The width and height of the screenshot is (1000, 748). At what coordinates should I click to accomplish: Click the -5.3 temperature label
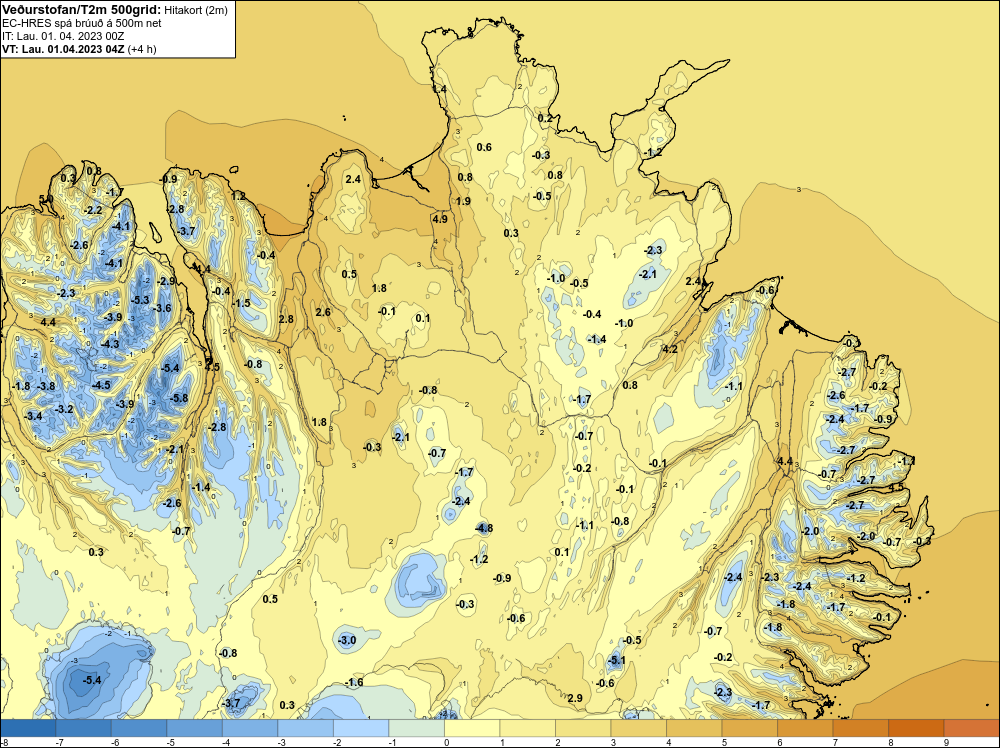[x=140, y=300]
